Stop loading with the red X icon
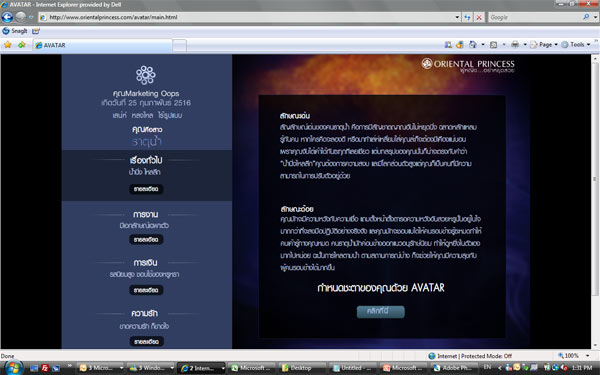 [x=479, y=17]
